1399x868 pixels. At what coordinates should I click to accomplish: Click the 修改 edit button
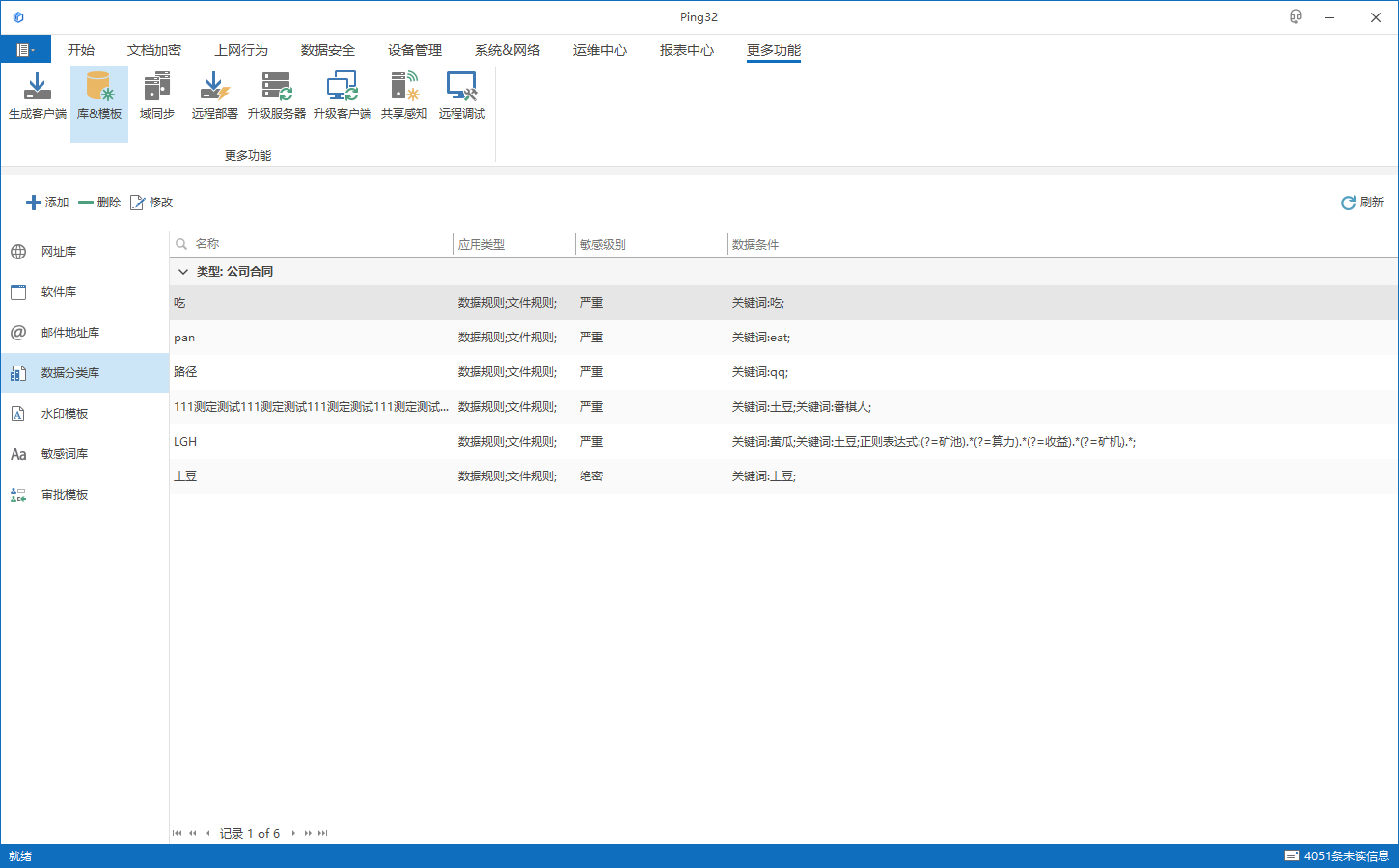point(151,203)
